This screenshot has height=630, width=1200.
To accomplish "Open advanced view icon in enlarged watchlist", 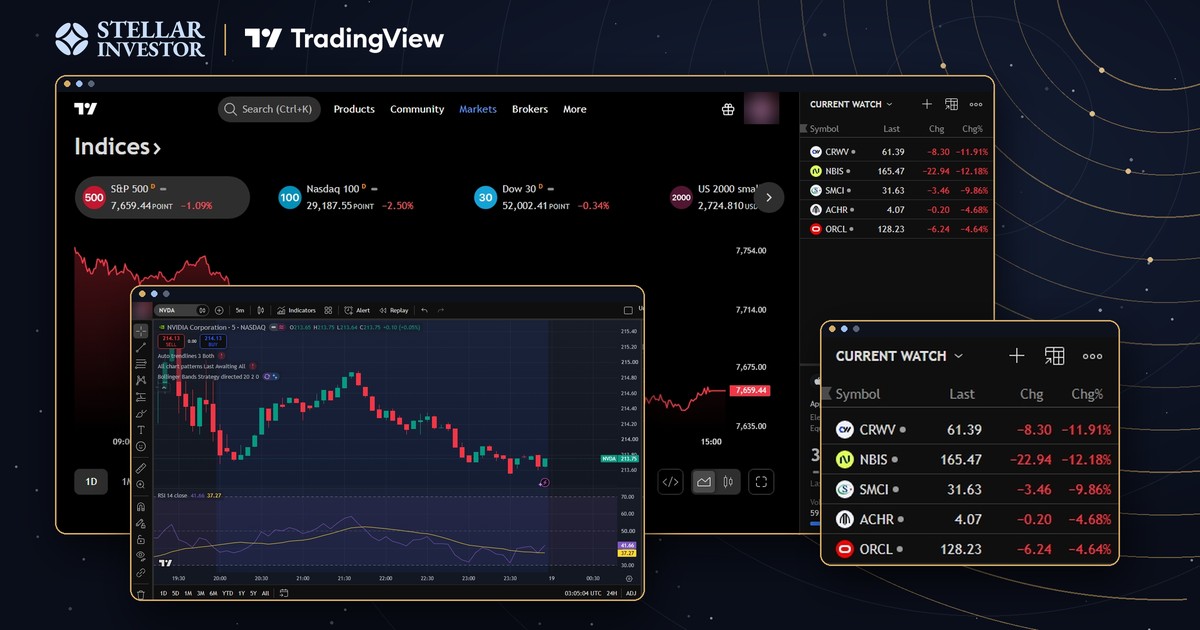I will click(x=1054, y=356).
